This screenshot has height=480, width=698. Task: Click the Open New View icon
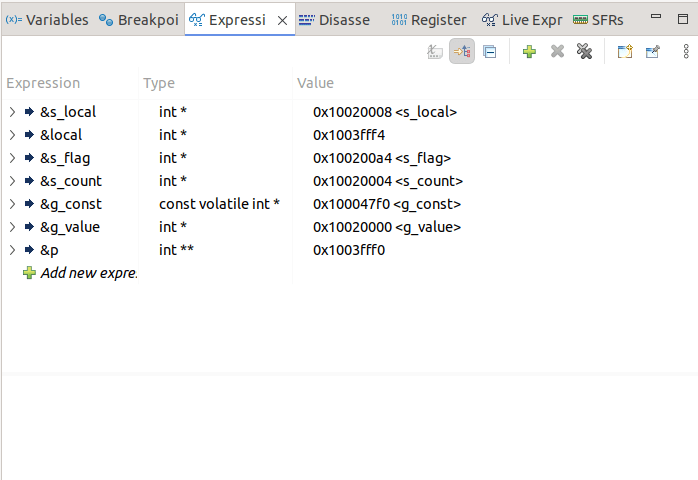[x=624, y=52]
